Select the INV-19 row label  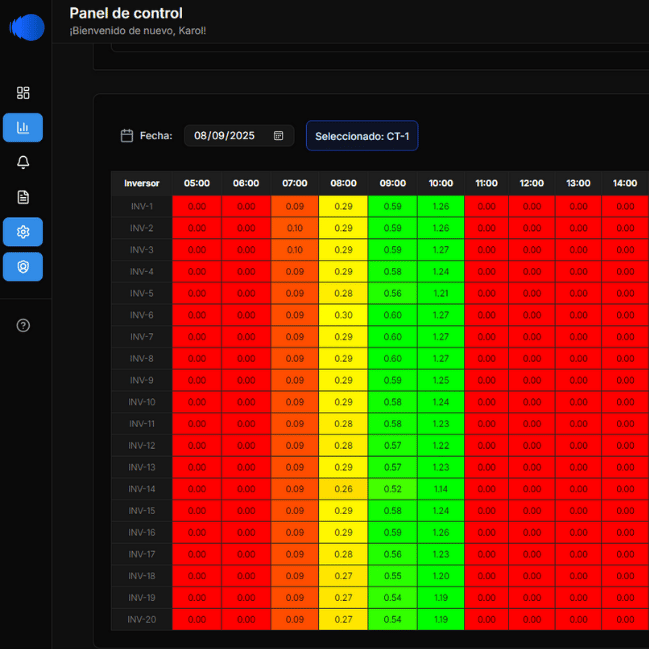[x=142, y=597]
